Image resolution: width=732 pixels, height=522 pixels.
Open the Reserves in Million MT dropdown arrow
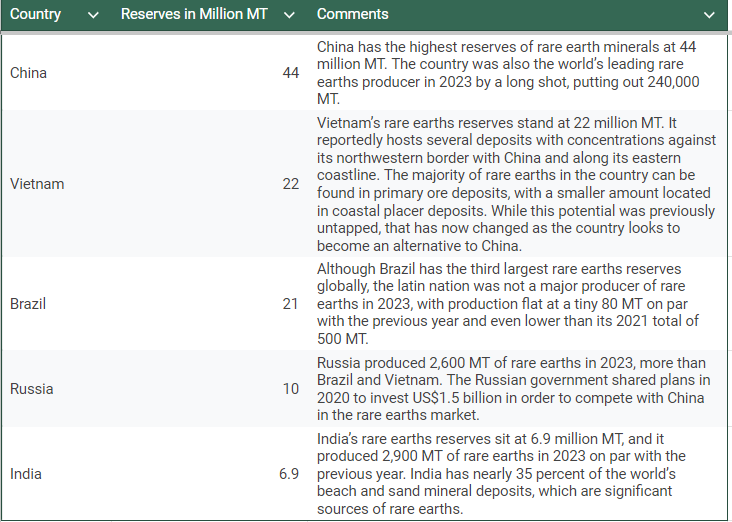tap(289, 15)
